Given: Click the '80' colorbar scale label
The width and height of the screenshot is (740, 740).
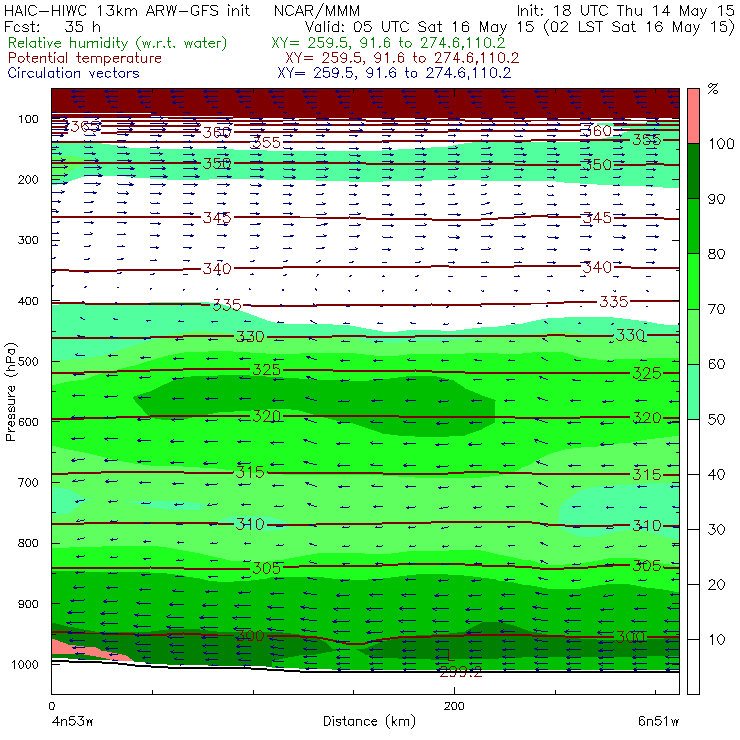Looking at the screenshot, I should tap(716, 254).
